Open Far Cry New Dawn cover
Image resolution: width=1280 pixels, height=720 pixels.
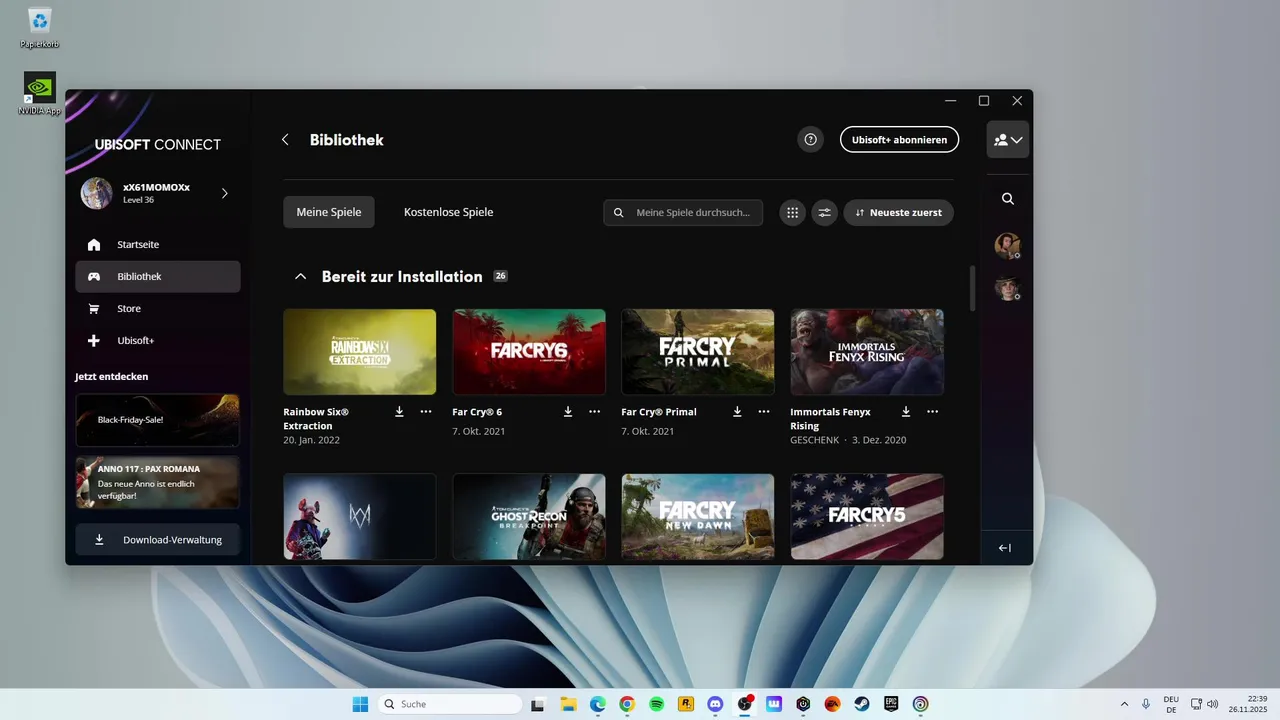point(698,517)
